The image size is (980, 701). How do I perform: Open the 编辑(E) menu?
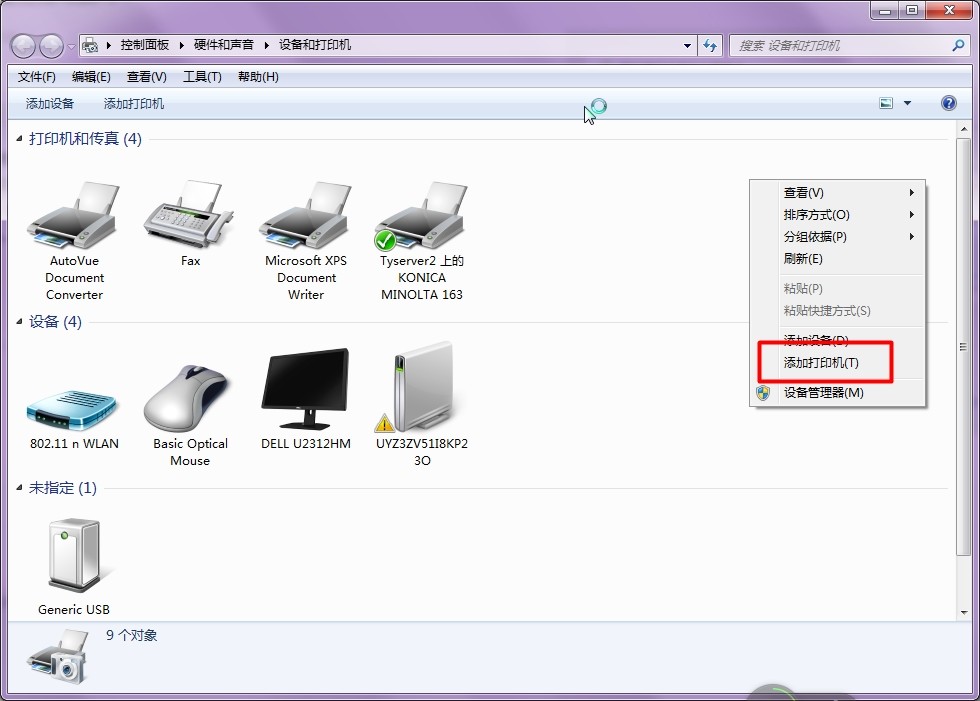click(x=91, y=77)
